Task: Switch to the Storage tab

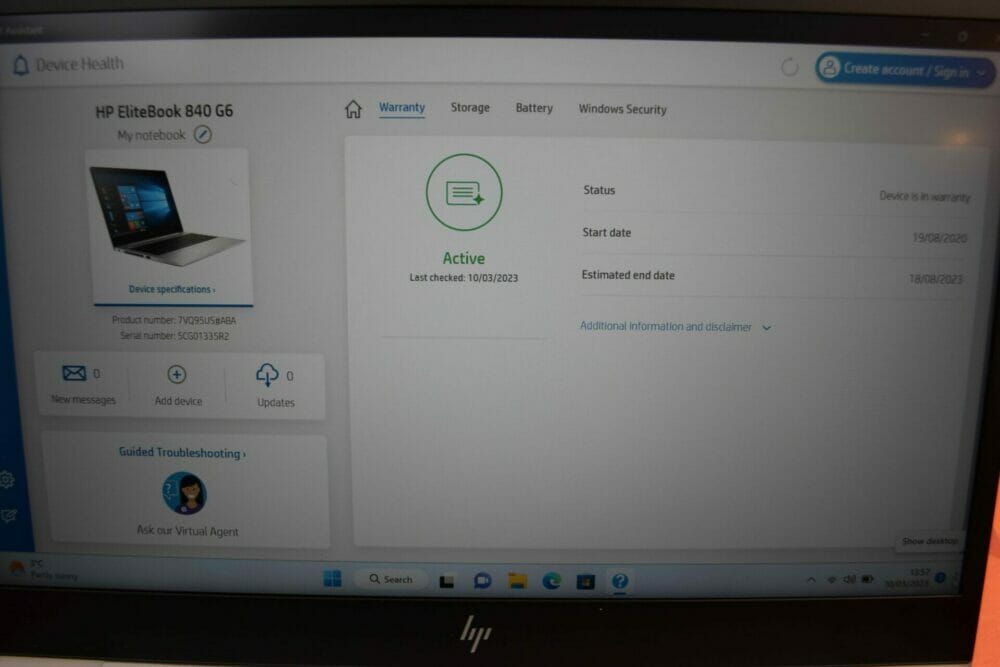Action: [x=470, y=108]
